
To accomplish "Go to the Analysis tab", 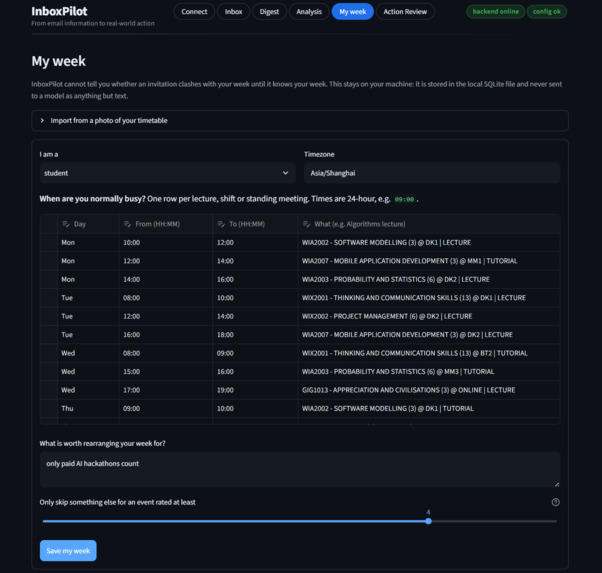I will click(x=309, y=12).
